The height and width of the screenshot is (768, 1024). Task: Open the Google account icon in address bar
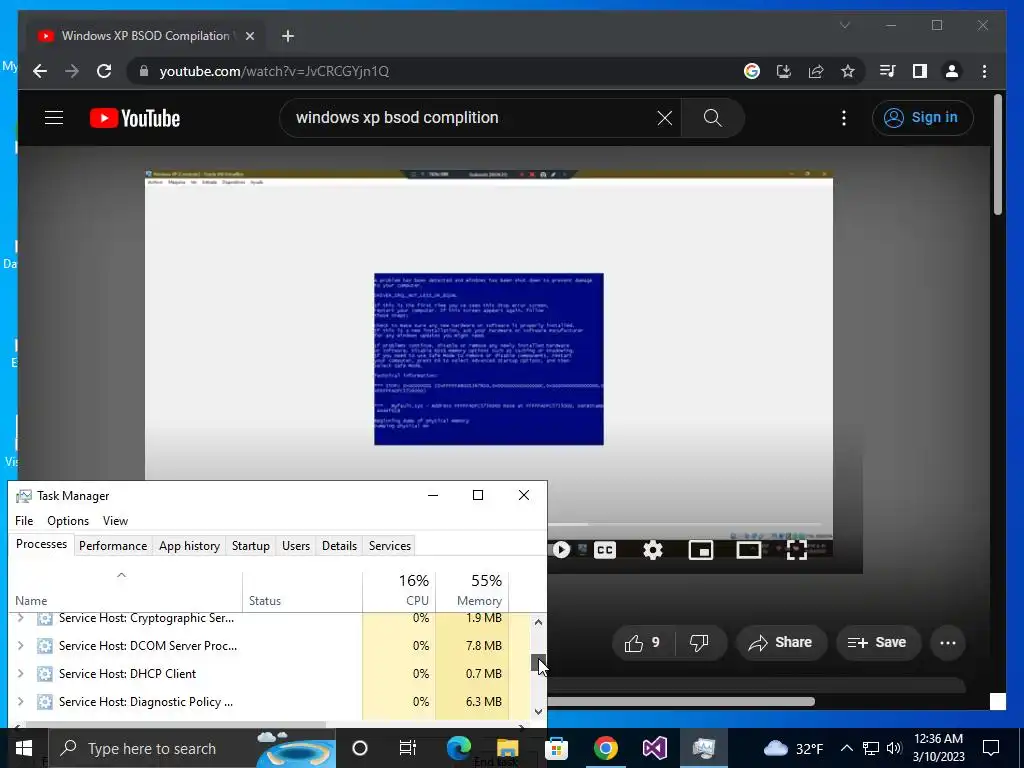tap(752, 71)
